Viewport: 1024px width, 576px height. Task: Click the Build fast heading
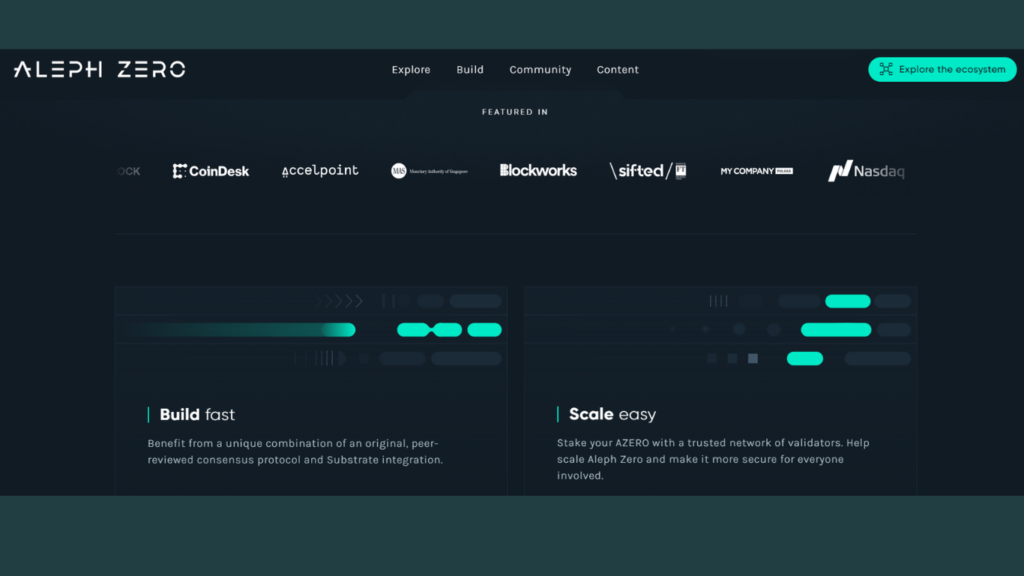point(197,414)
